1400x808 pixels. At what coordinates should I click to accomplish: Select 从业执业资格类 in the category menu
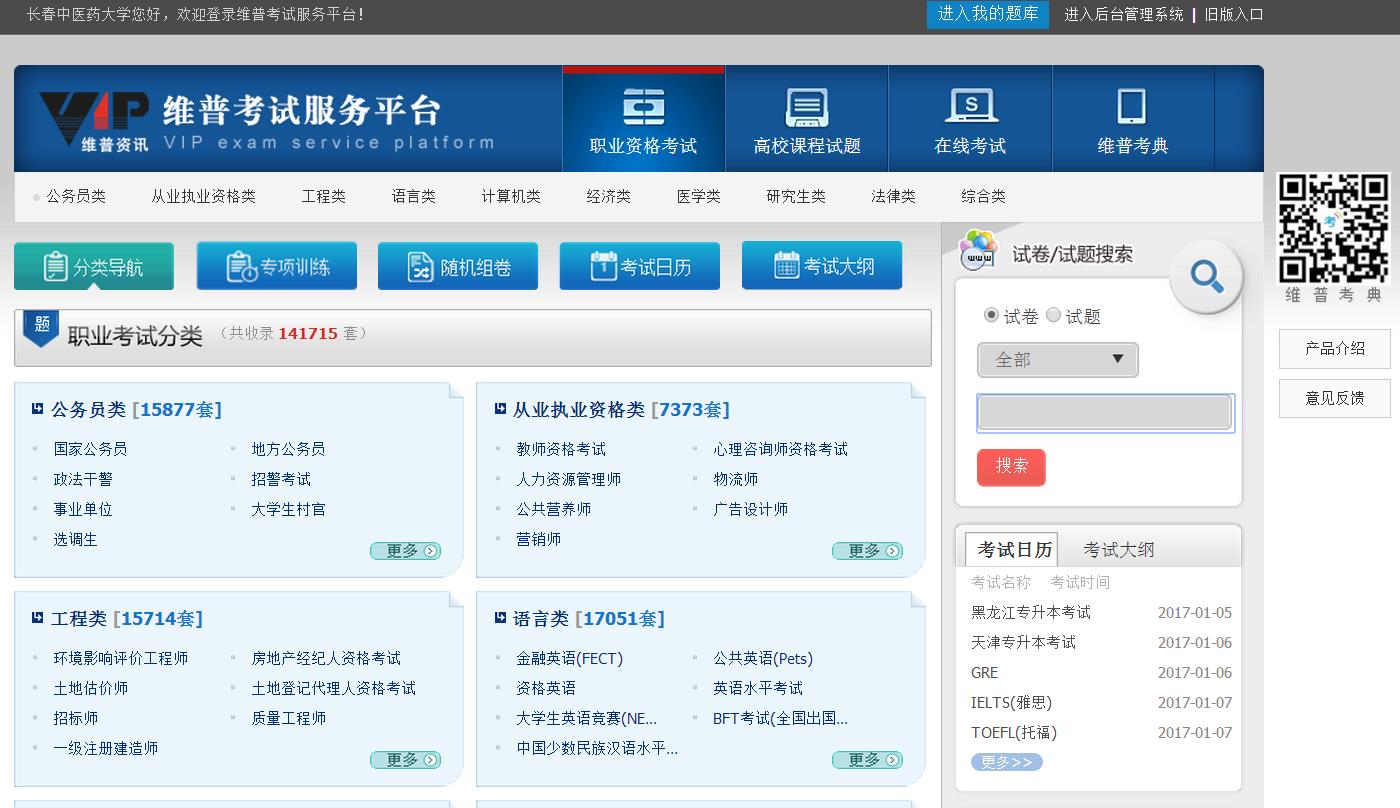[203, 196]
